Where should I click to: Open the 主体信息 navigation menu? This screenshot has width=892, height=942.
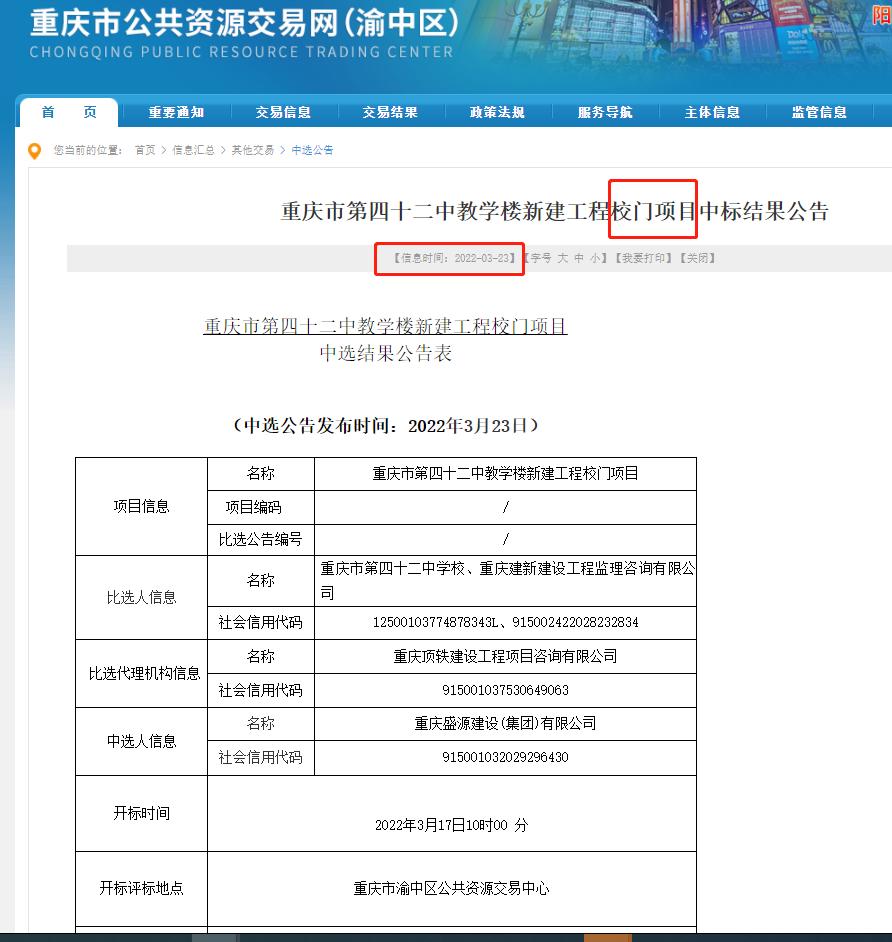(710, 113)
